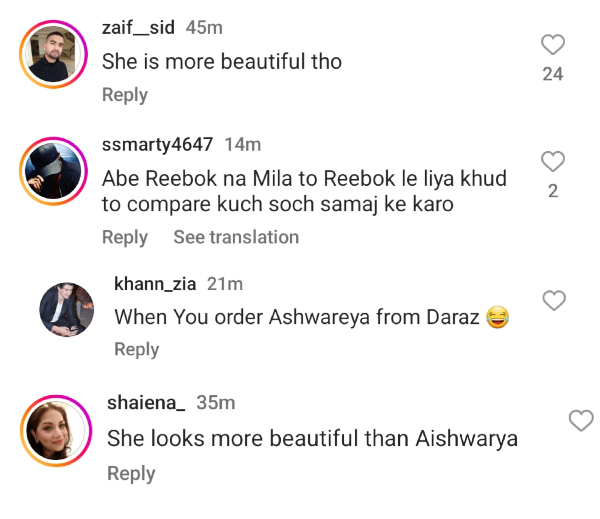View shaiena_'s profile avatar
600x519 pixels.
[x=50, y=429]
